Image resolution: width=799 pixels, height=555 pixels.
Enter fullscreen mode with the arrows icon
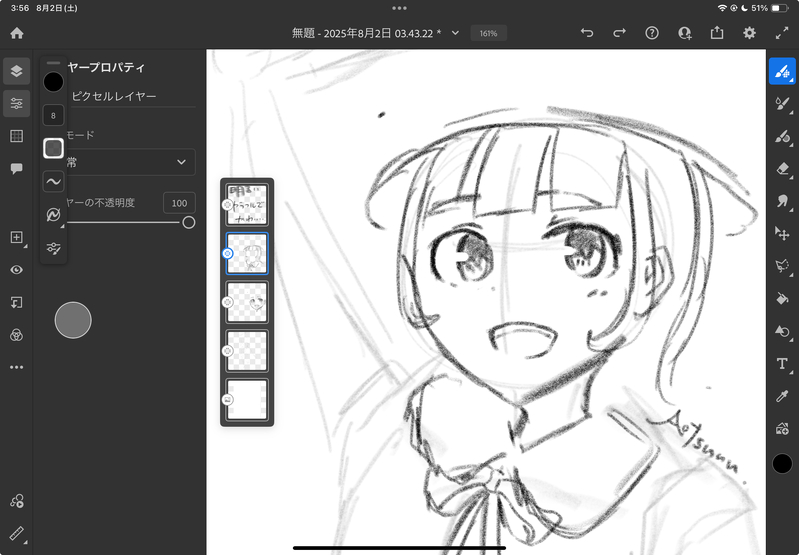point(782,33)
